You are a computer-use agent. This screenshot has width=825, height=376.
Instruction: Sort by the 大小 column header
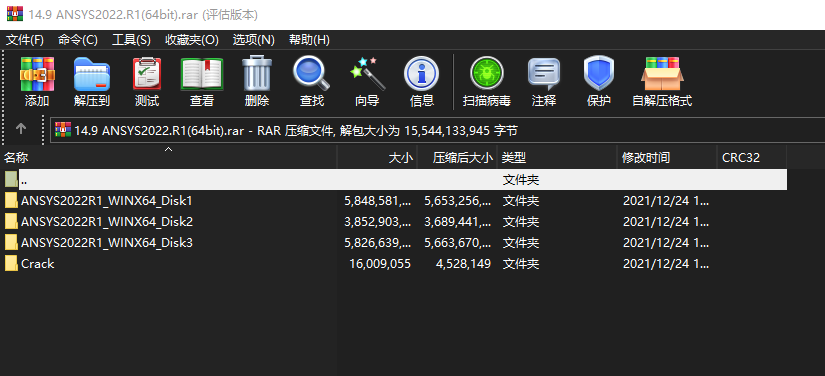click(377, 157)
